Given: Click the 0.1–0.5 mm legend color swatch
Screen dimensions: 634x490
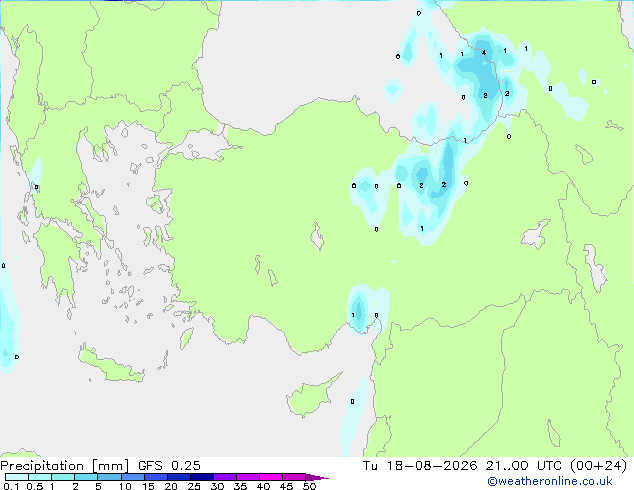Looking at the screenshot, I should click(x=17, y=477).
